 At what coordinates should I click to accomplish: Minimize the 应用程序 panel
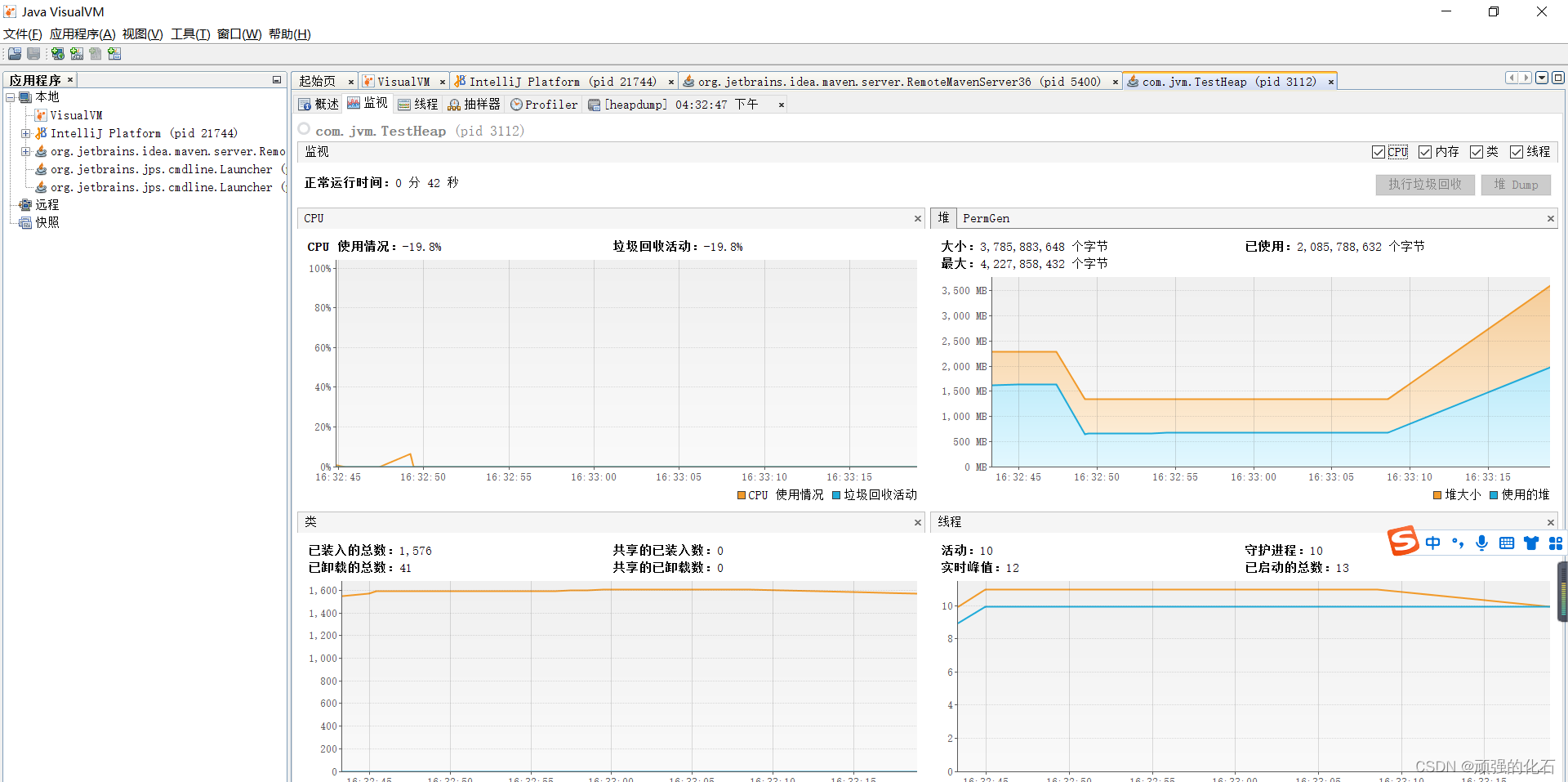(x=277, y=80)
